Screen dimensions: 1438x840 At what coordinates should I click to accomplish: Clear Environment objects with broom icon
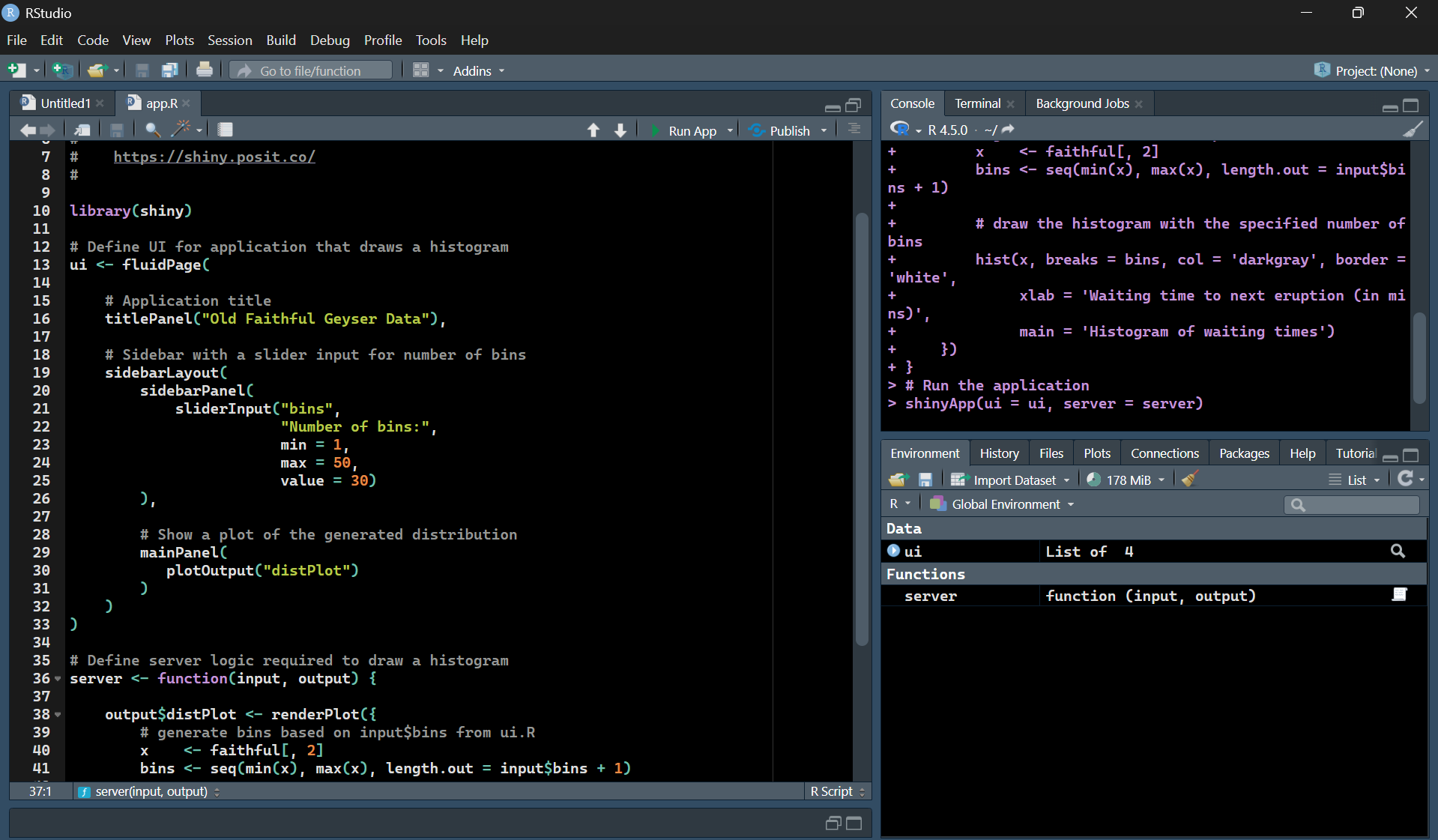coord(1190,479)
